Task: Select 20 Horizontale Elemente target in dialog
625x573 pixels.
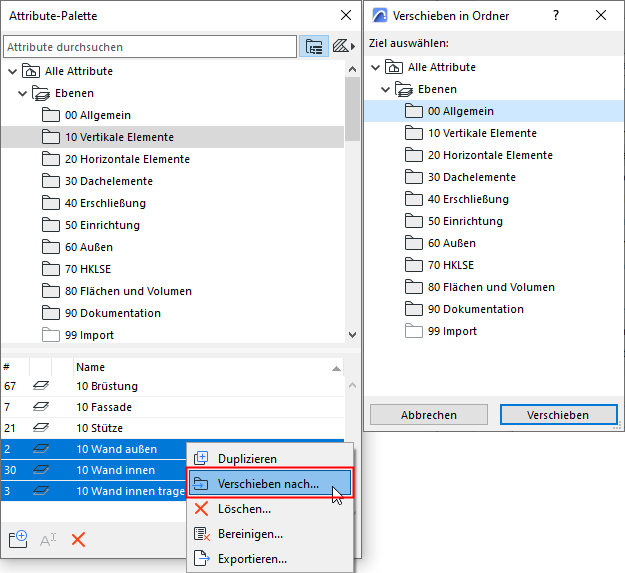Action: [x=493, y=155]
